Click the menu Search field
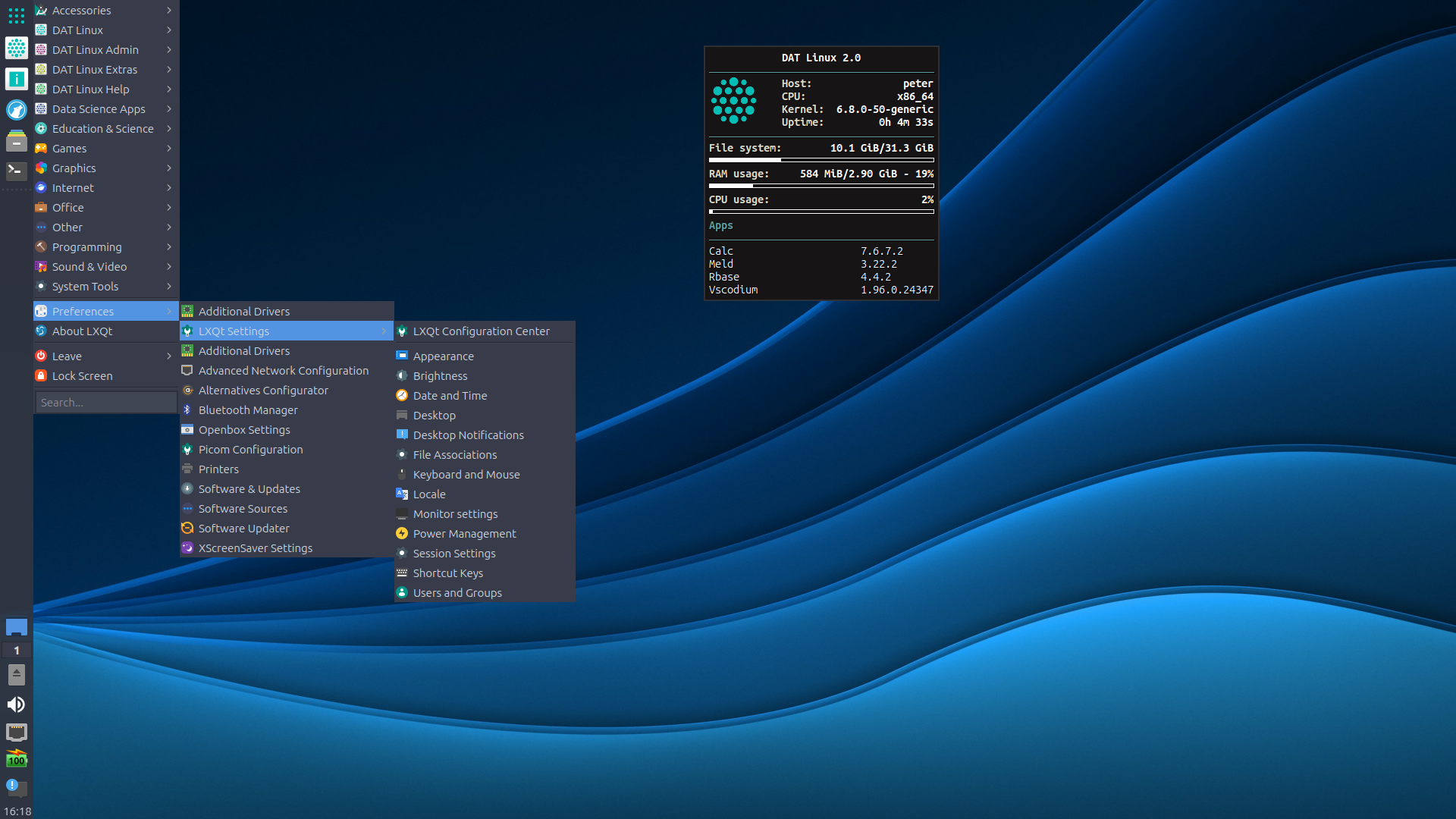 [106, 402]
